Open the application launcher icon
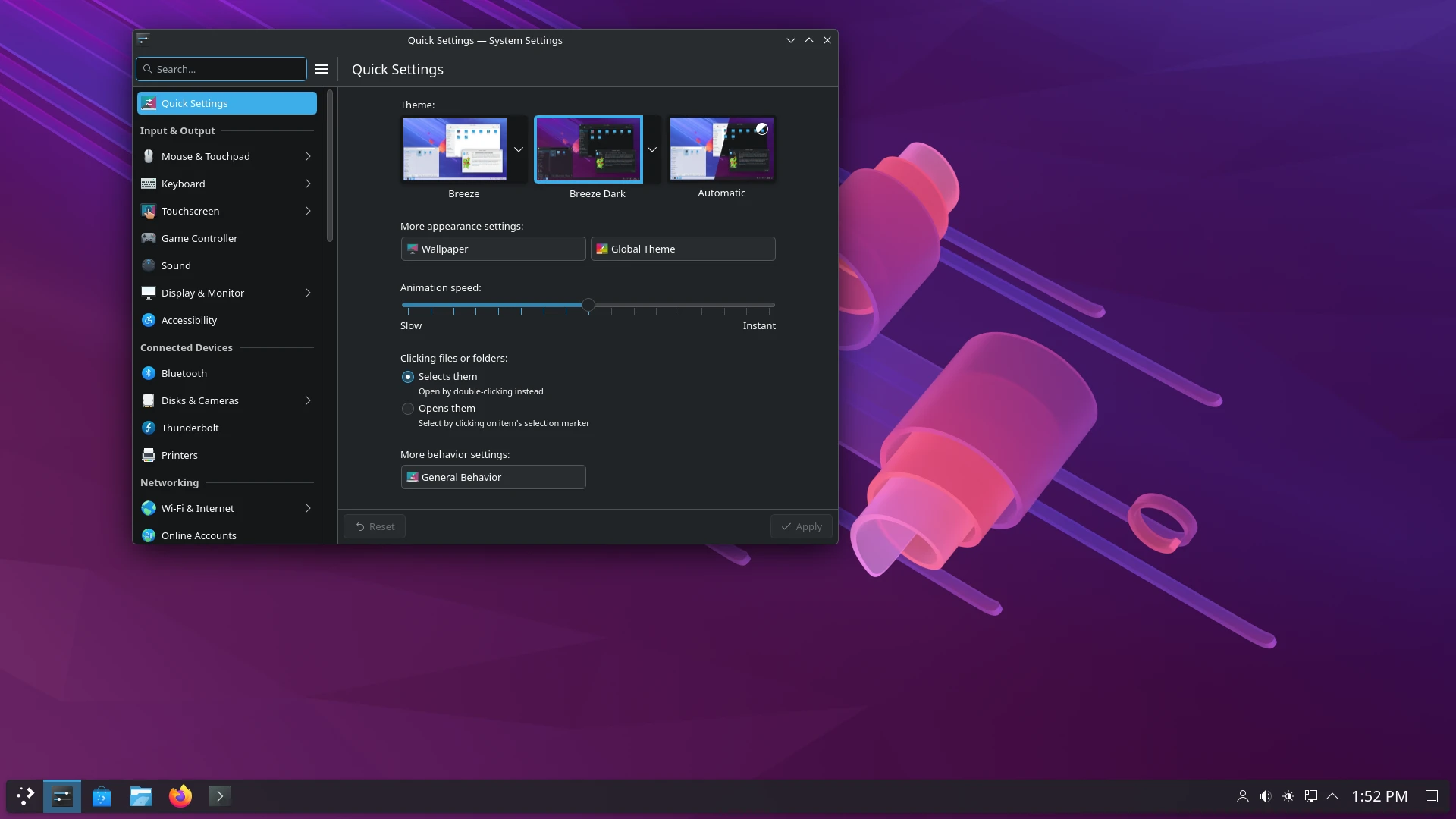 pyautogui.click(x=25, y=796)
